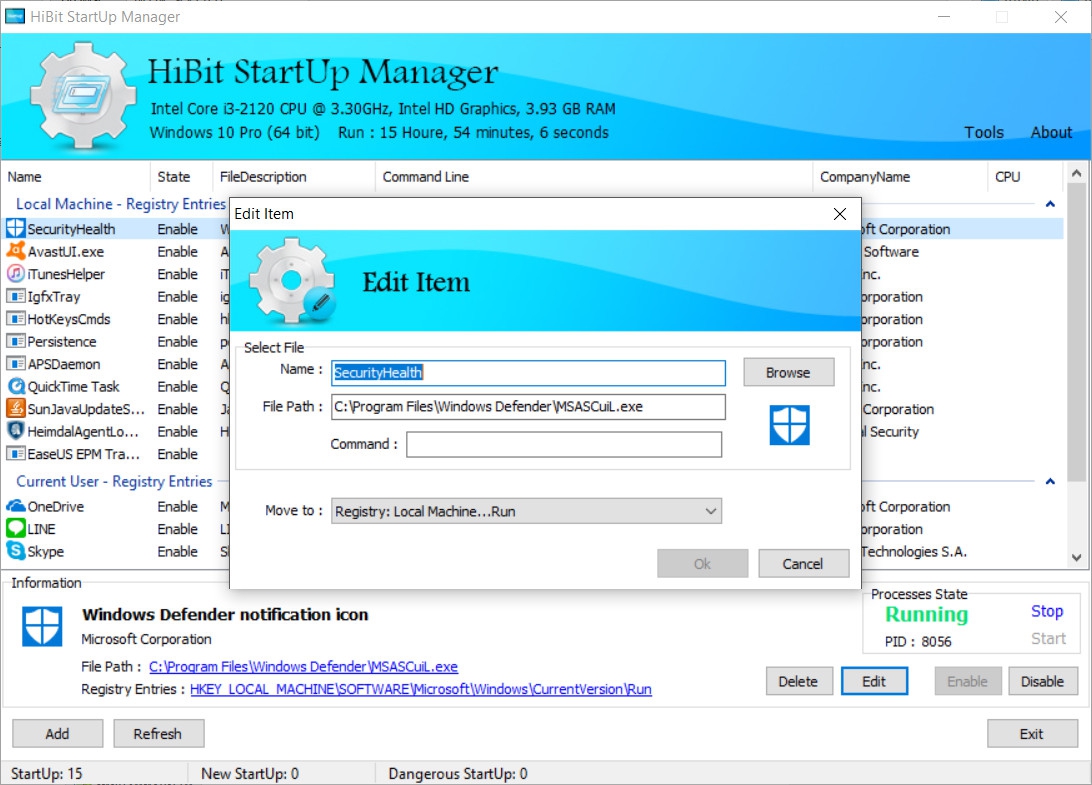Click the Skype icon in the list
Viewport: 1092px width, 785px height.
[15, 551]
